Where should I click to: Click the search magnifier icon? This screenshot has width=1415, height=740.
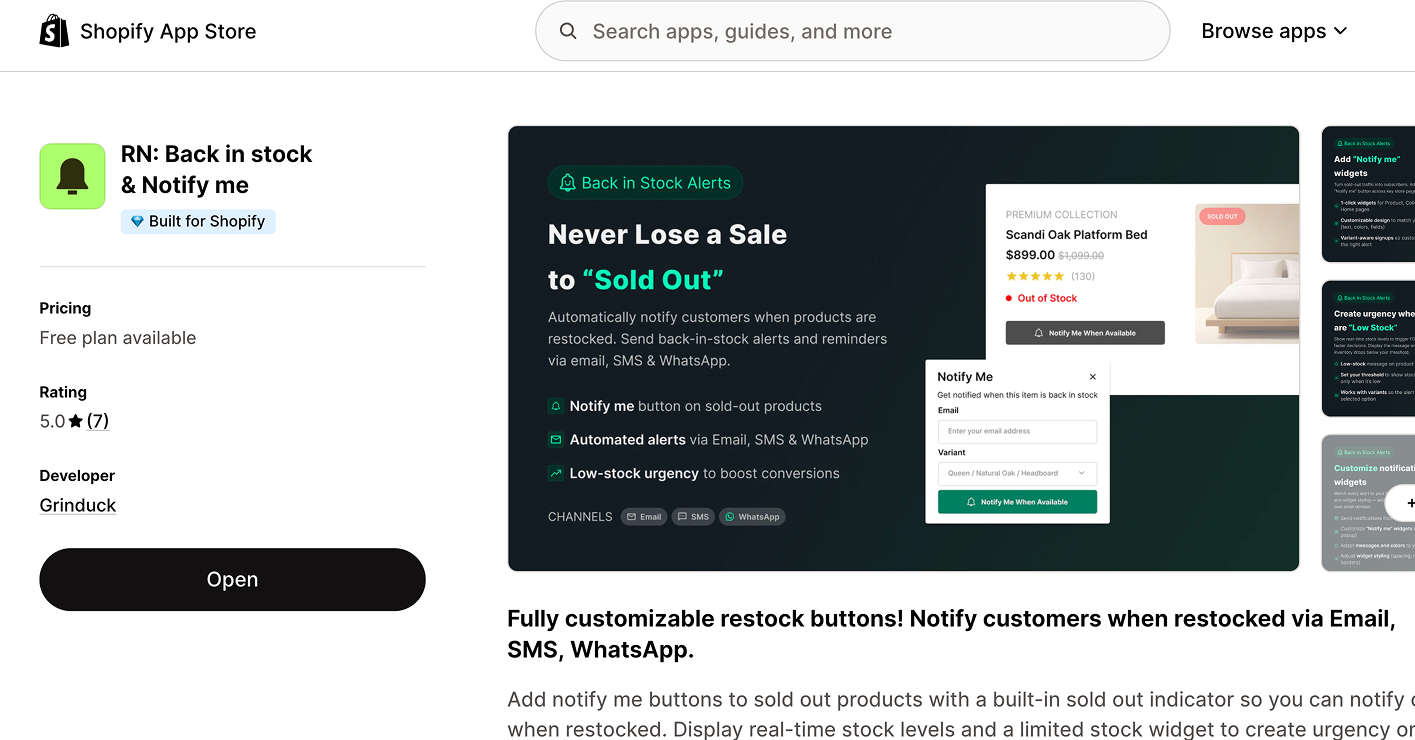568,31
